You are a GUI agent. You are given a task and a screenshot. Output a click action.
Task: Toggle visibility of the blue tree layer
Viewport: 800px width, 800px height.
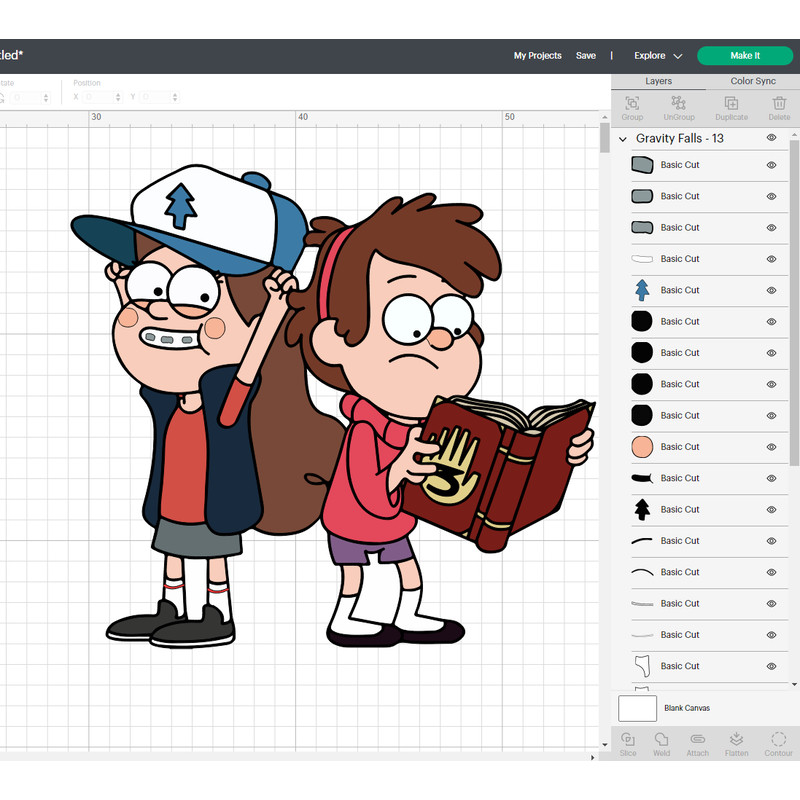[x=770, y=290]
